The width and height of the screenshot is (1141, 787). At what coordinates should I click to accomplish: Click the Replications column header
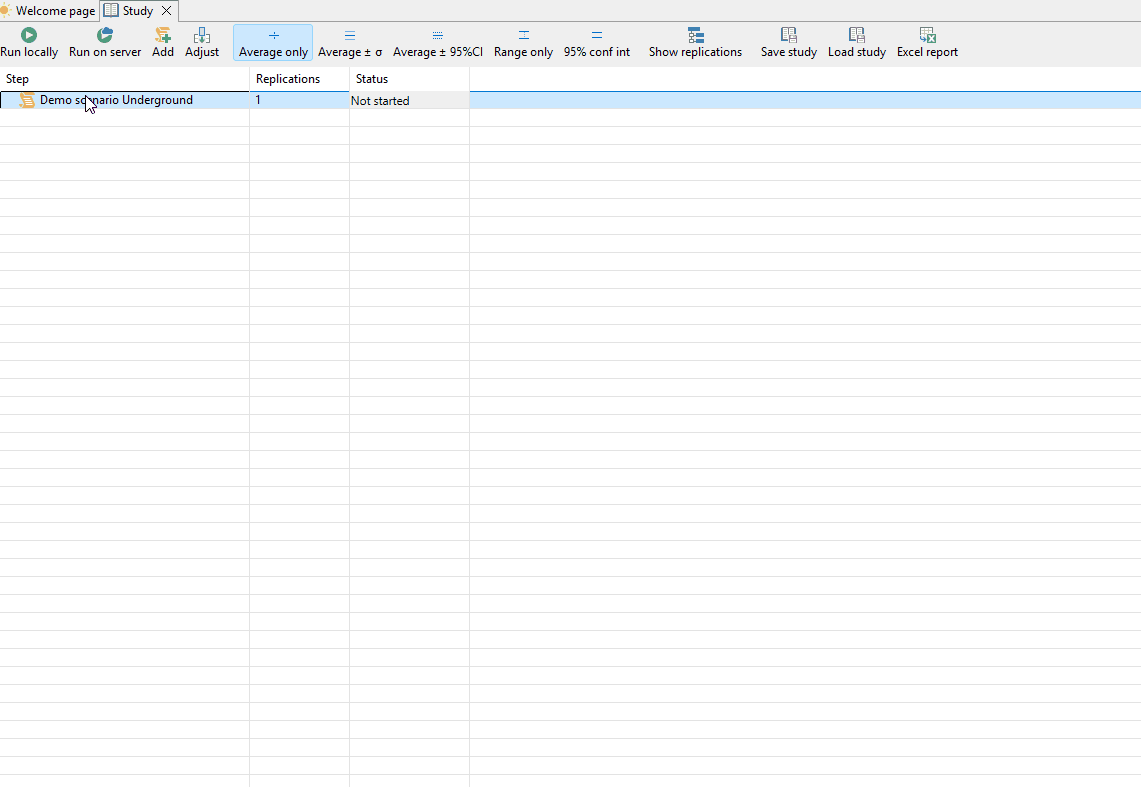pyautogui.click(x=299, y=79)
